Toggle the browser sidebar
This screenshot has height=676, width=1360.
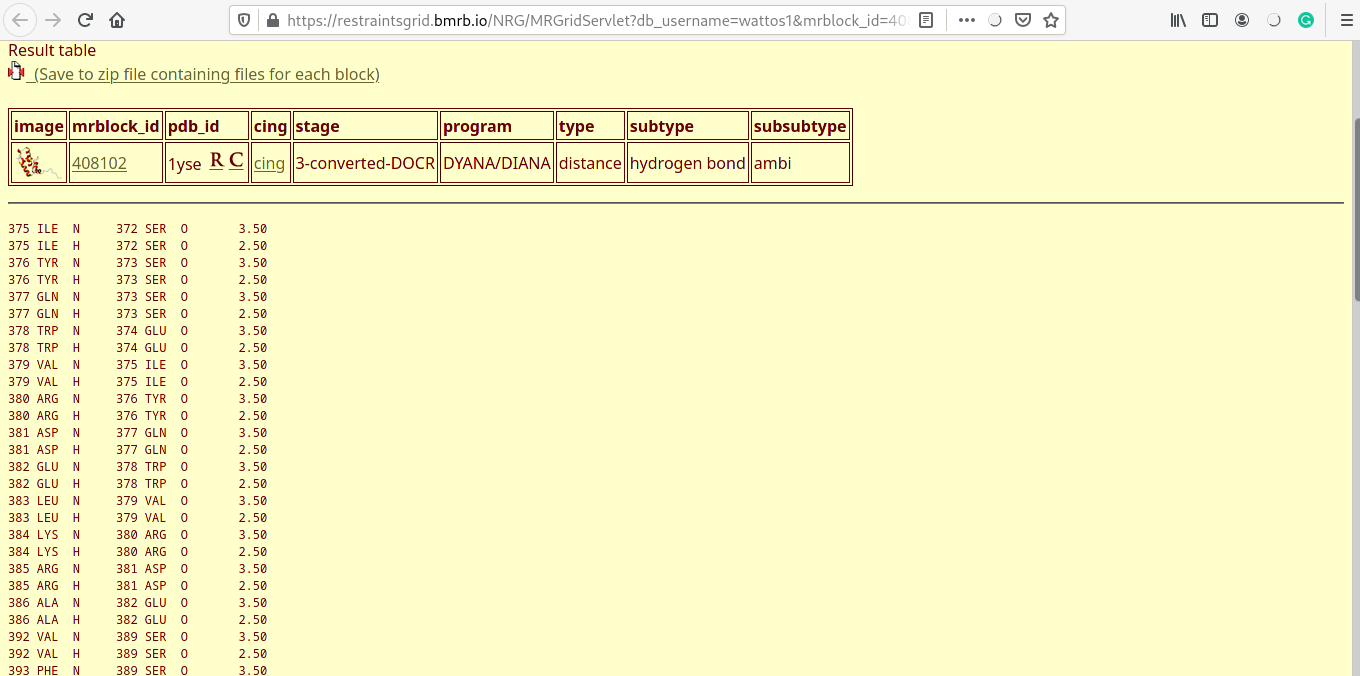(1210, 20)
